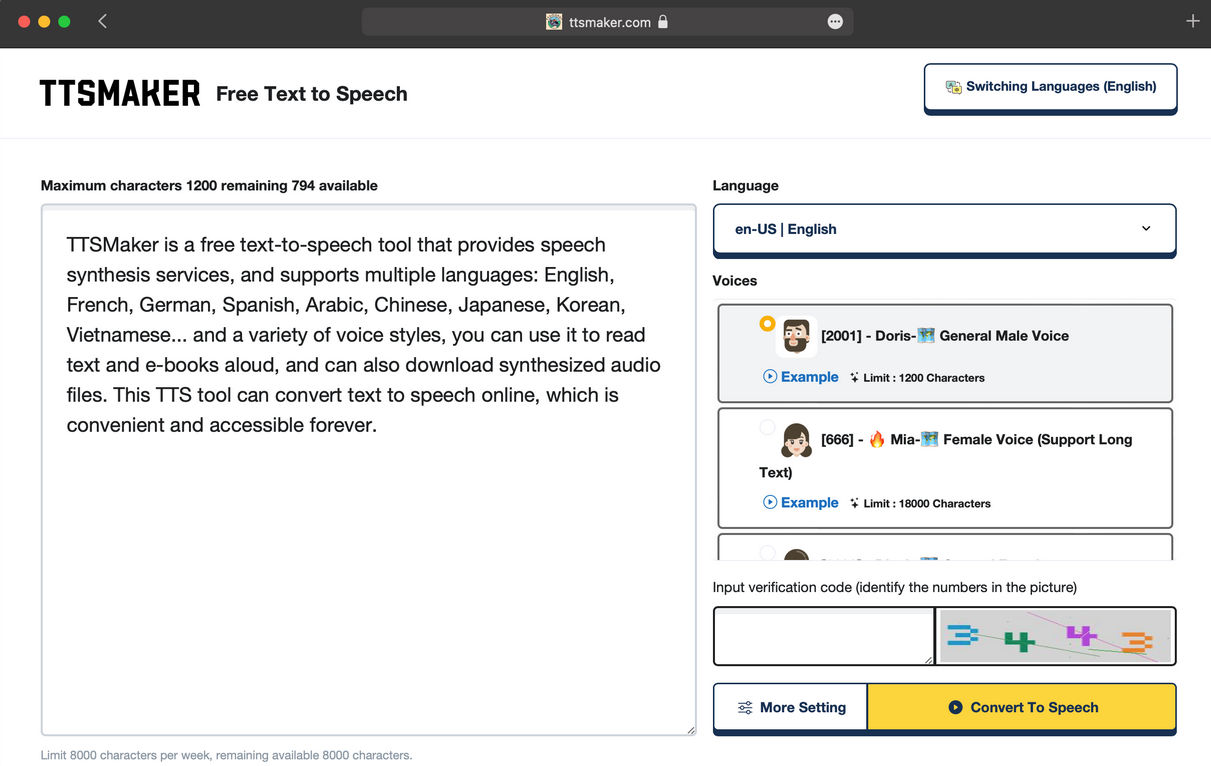
Task: Click the Safari back arrow
Action: tap(103, 21)
